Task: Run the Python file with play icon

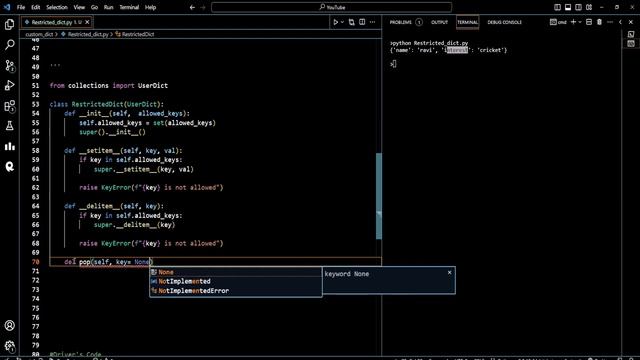Action: tap(336, 22)
